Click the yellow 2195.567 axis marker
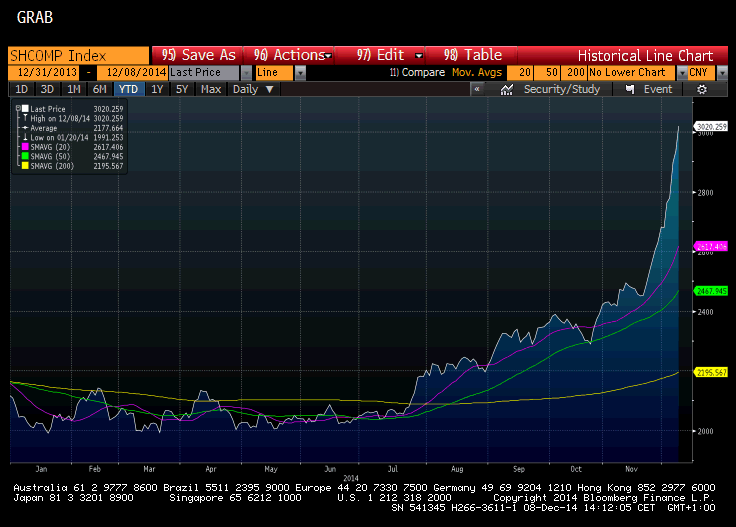This screenshot has width=736, height=527. coord(711,372)
